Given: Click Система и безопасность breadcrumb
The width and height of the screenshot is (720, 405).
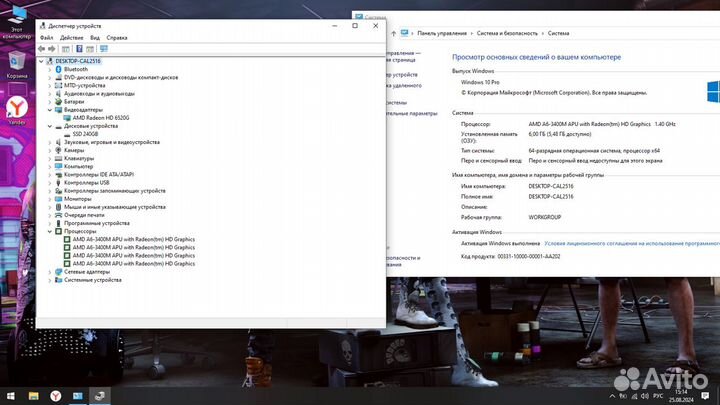Looking at the screenshot, I should coord(507,34).
